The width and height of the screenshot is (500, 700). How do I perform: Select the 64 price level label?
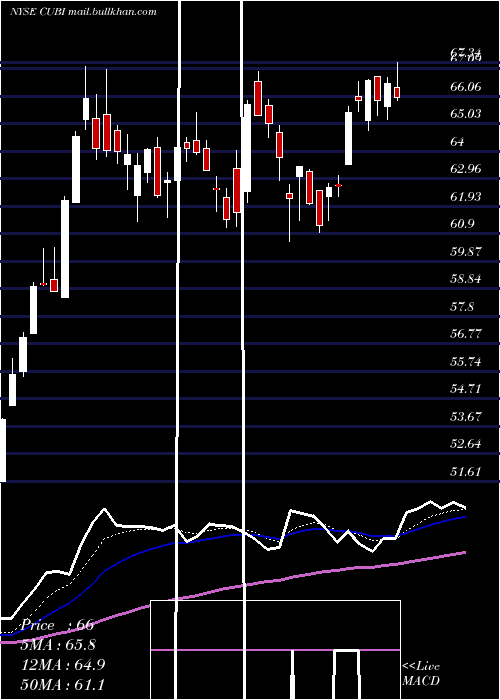tap(458, 142)
